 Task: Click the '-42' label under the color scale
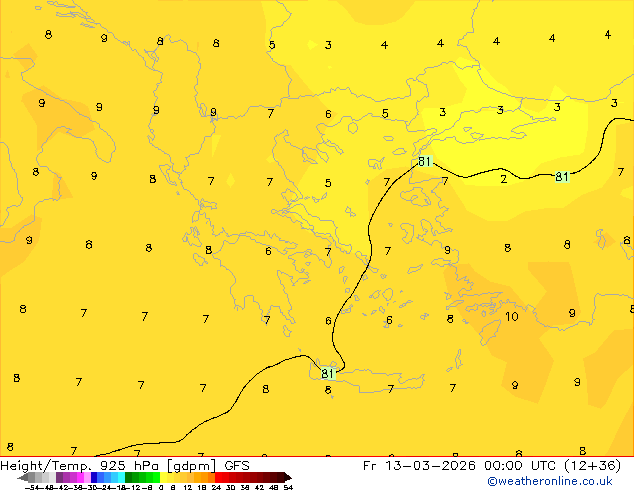[x=62, y=488]
